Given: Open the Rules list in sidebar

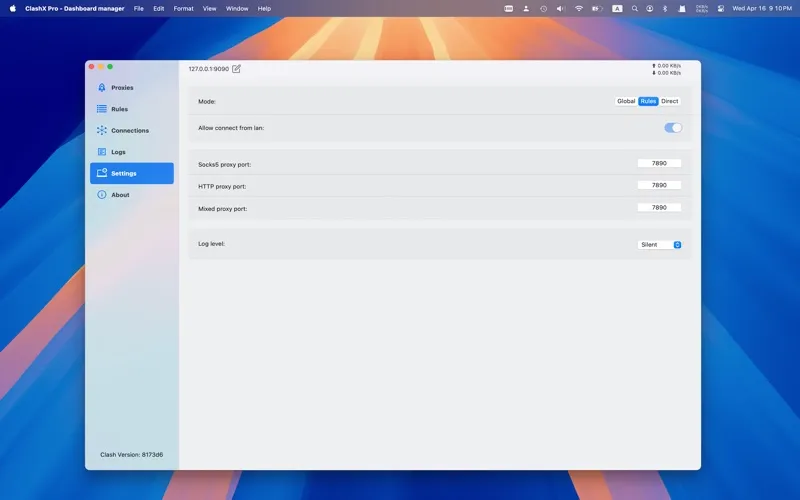Looking at the screenshot, I should pos(132,109).
